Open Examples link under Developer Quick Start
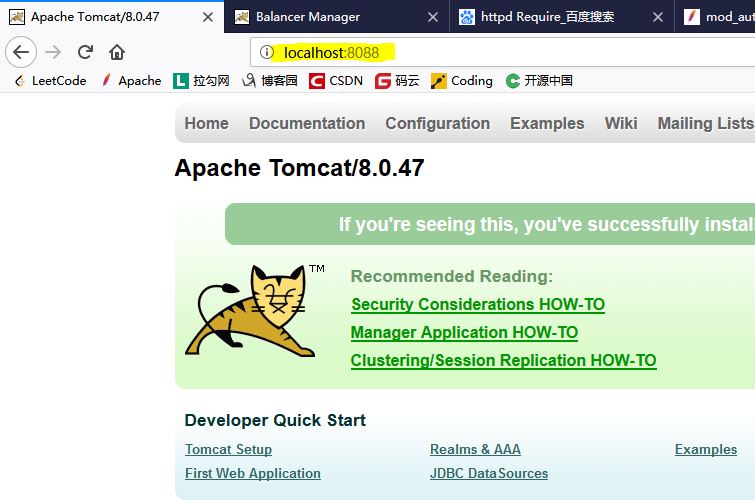Screen dimensions: 755x502 pos(706,449)
